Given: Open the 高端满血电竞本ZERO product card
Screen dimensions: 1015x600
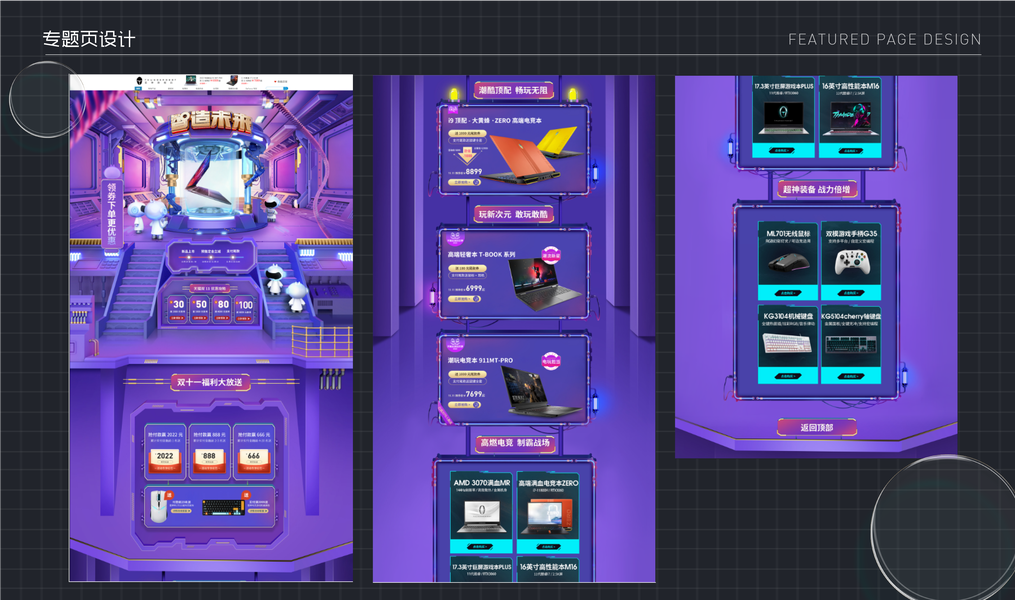Looking at the screenshot, I should pyautogui.click(x=548, y=513).
